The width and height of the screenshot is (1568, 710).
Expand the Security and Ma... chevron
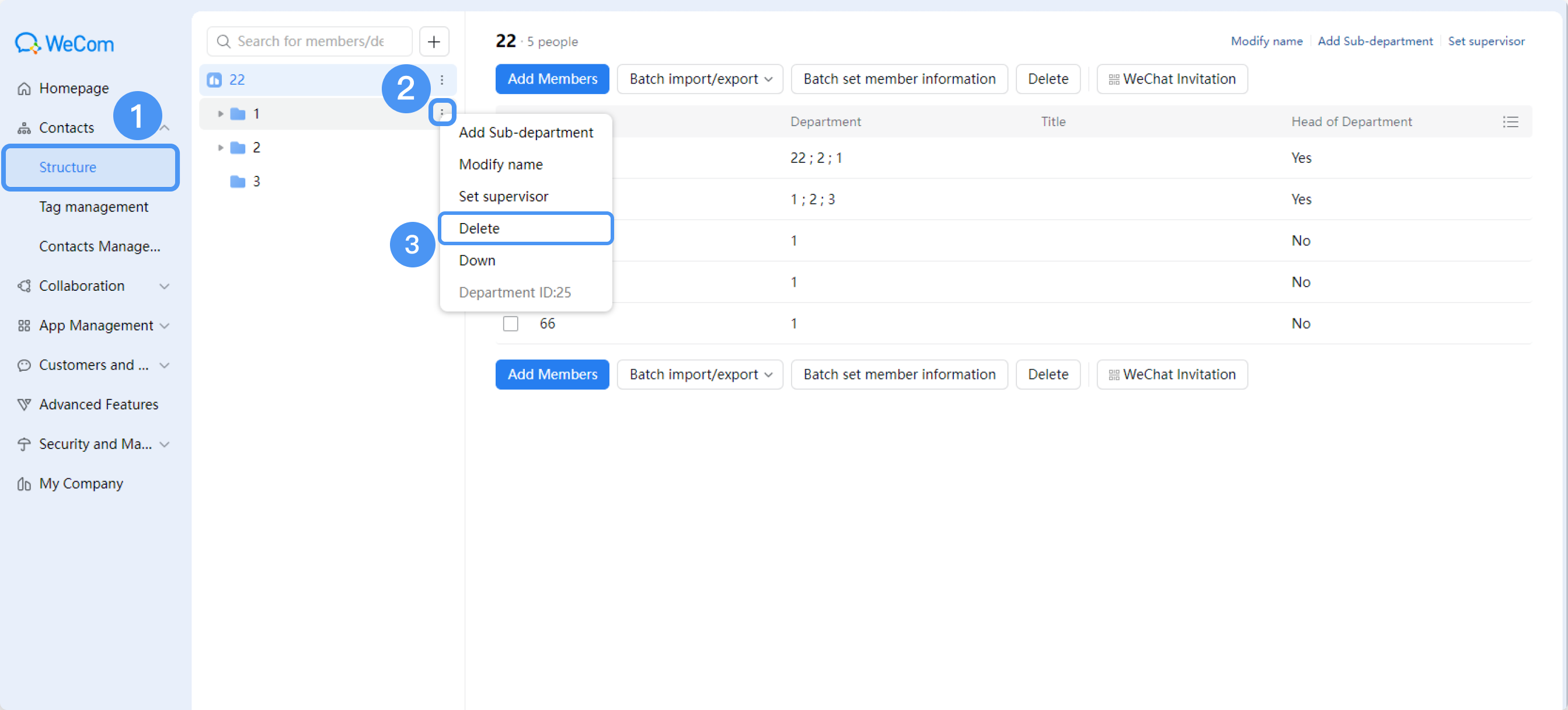165,444
